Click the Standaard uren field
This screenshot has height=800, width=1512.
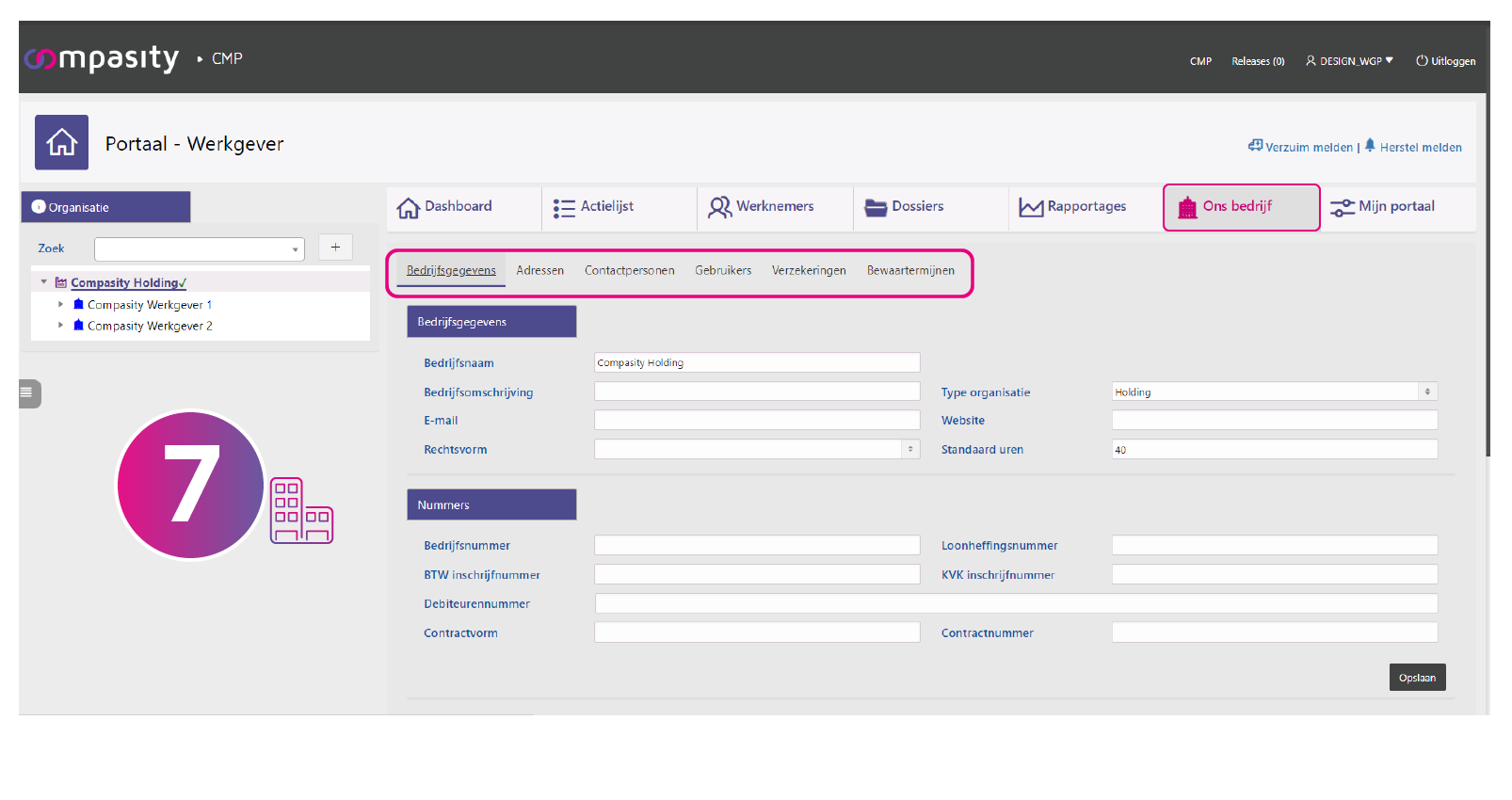click(x=1275, y=449)
